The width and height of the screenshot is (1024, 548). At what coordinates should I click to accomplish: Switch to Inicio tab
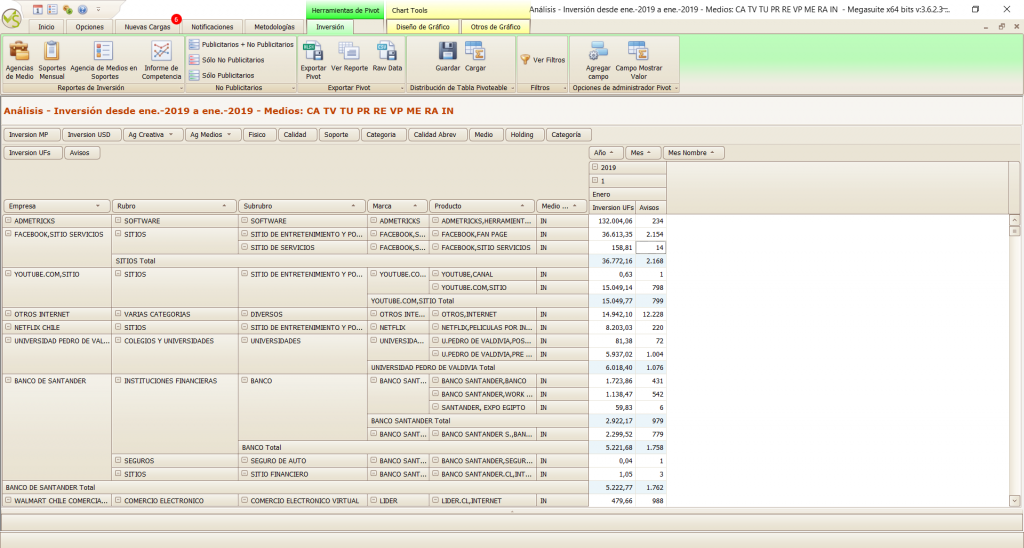pos(46,27)
